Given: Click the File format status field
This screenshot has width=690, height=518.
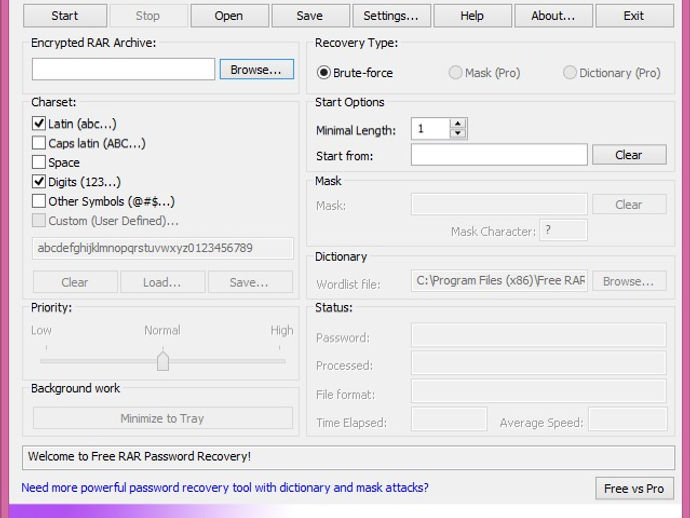Looking at the screenshot, I should 539,391.
